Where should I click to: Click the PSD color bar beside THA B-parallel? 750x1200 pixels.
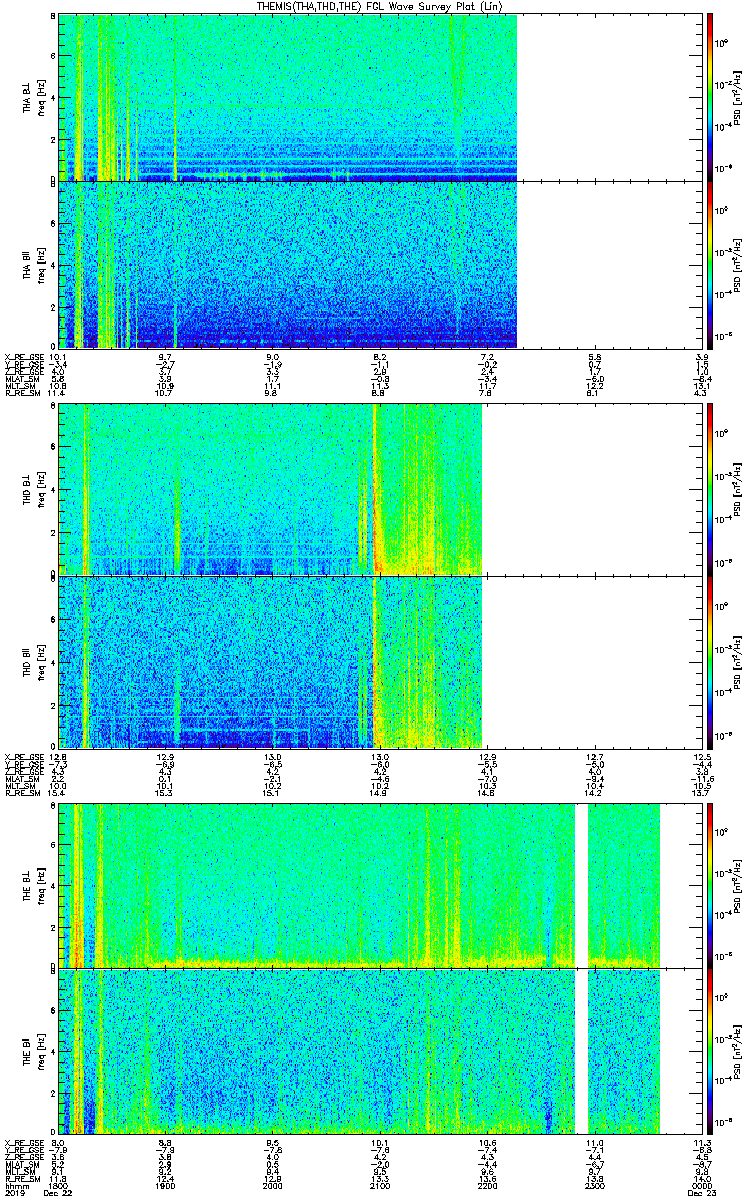pyautogui.click(x=710, y=264)
